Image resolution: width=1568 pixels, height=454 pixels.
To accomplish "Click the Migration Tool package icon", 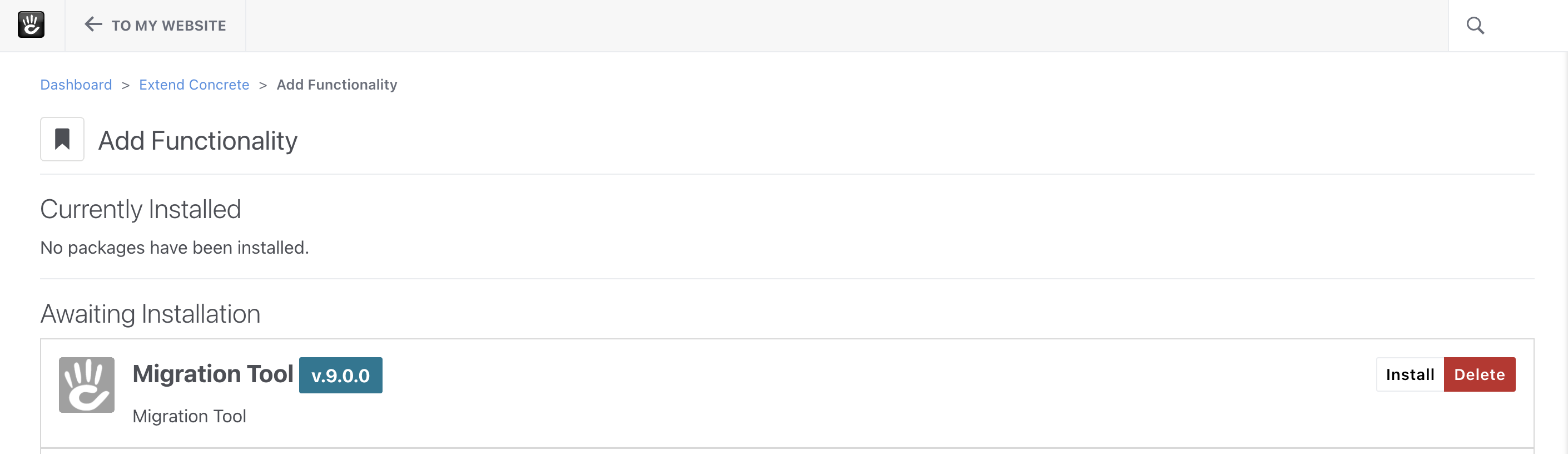I will pos(86,384).
